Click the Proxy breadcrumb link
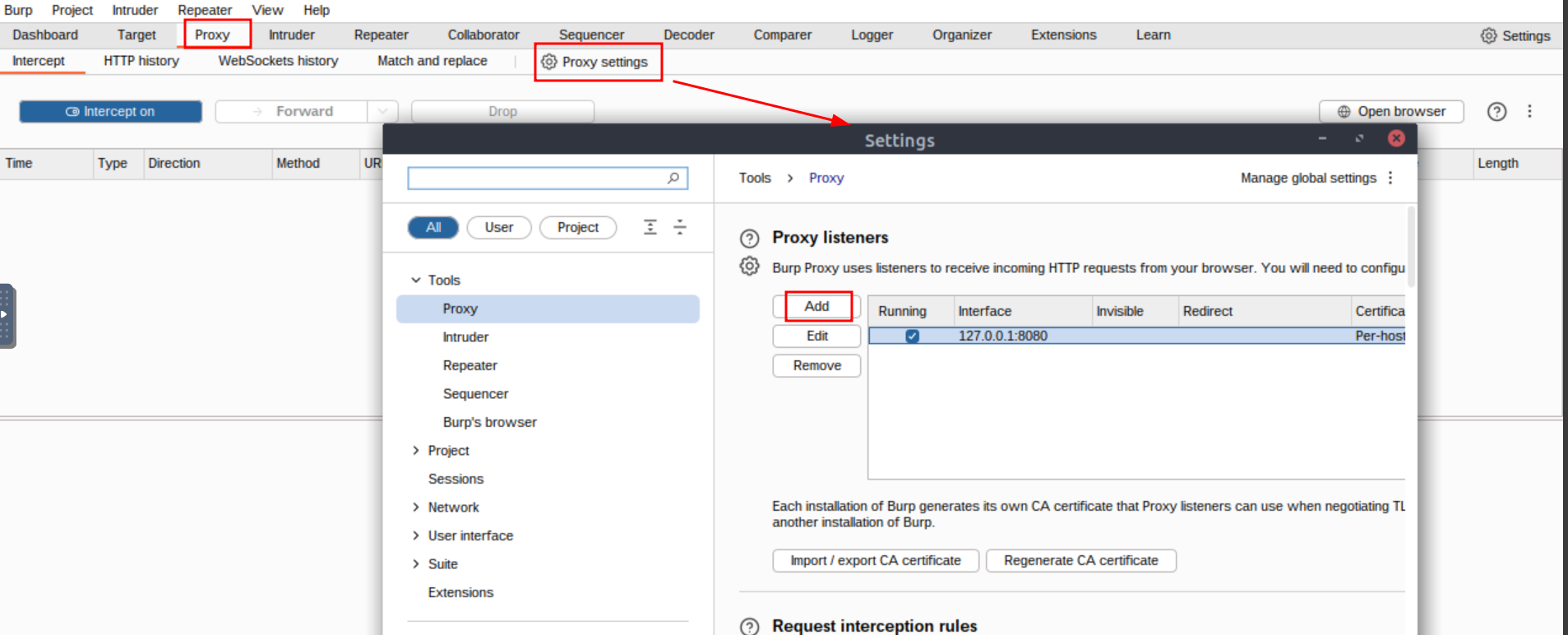The image size is (1568, 635). 826,178
